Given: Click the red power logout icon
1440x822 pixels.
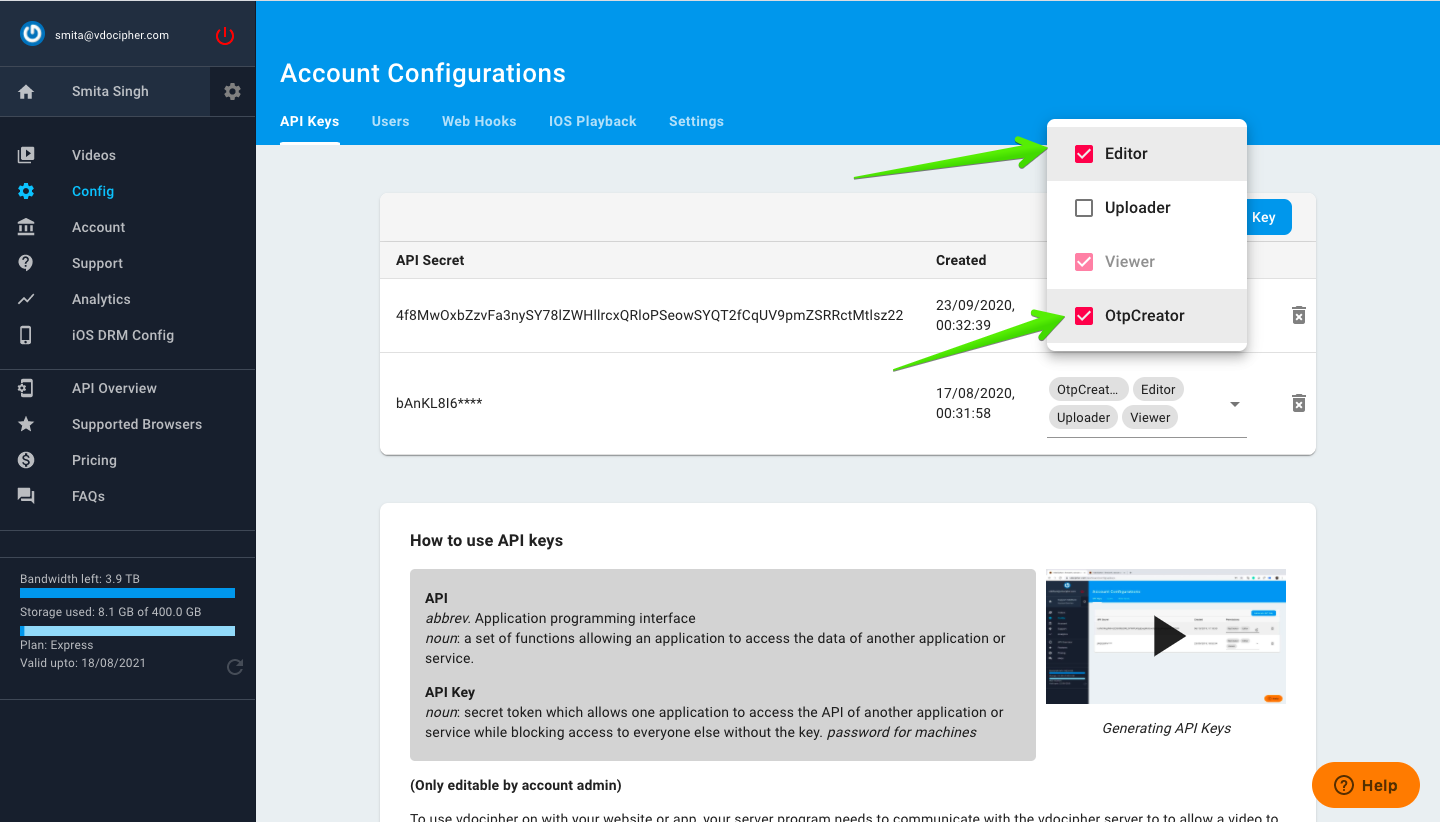Looking at the screenshot, I should [225, 36].
